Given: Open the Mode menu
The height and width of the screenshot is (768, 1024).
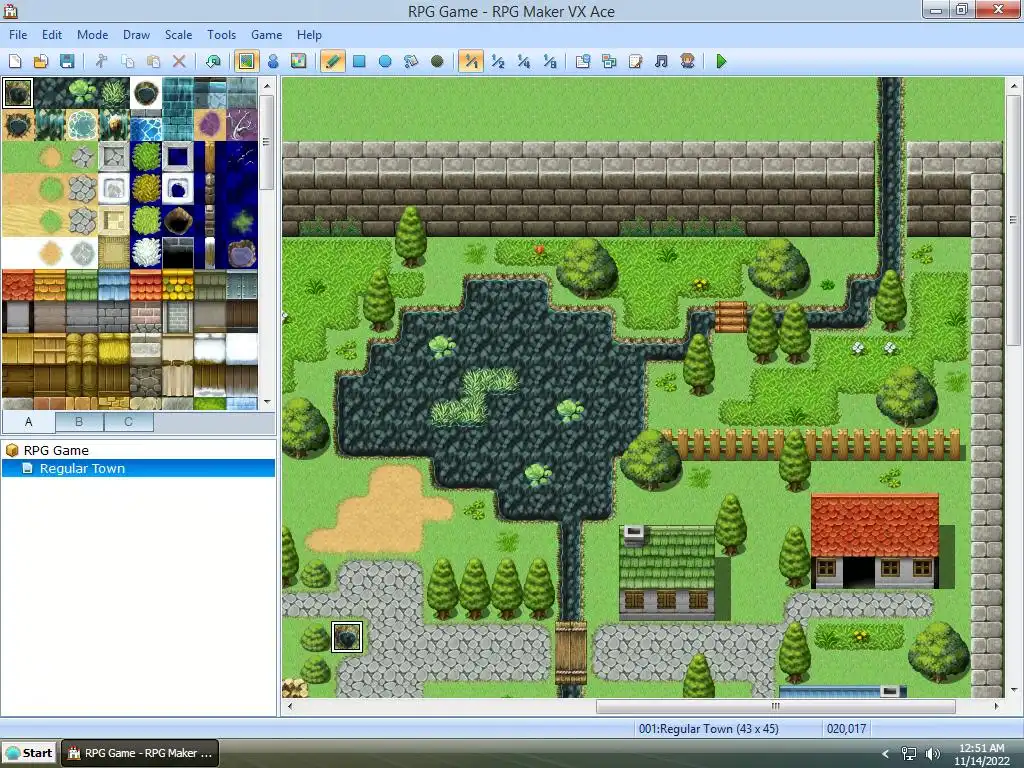Looking at the screenshot, I should point(92,35).
